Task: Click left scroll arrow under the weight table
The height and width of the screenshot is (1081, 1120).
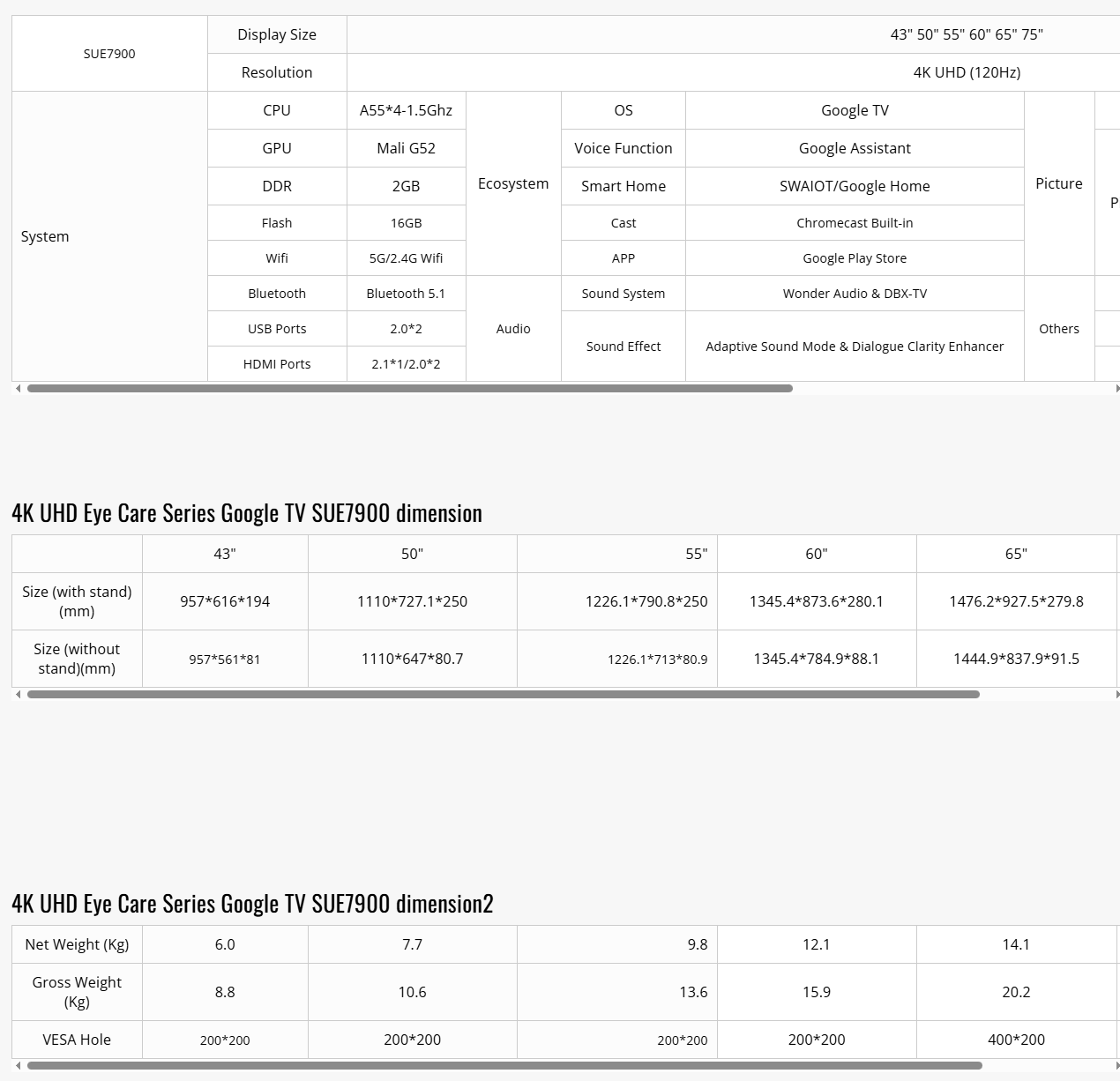Action: click(x=18, y=1065)
